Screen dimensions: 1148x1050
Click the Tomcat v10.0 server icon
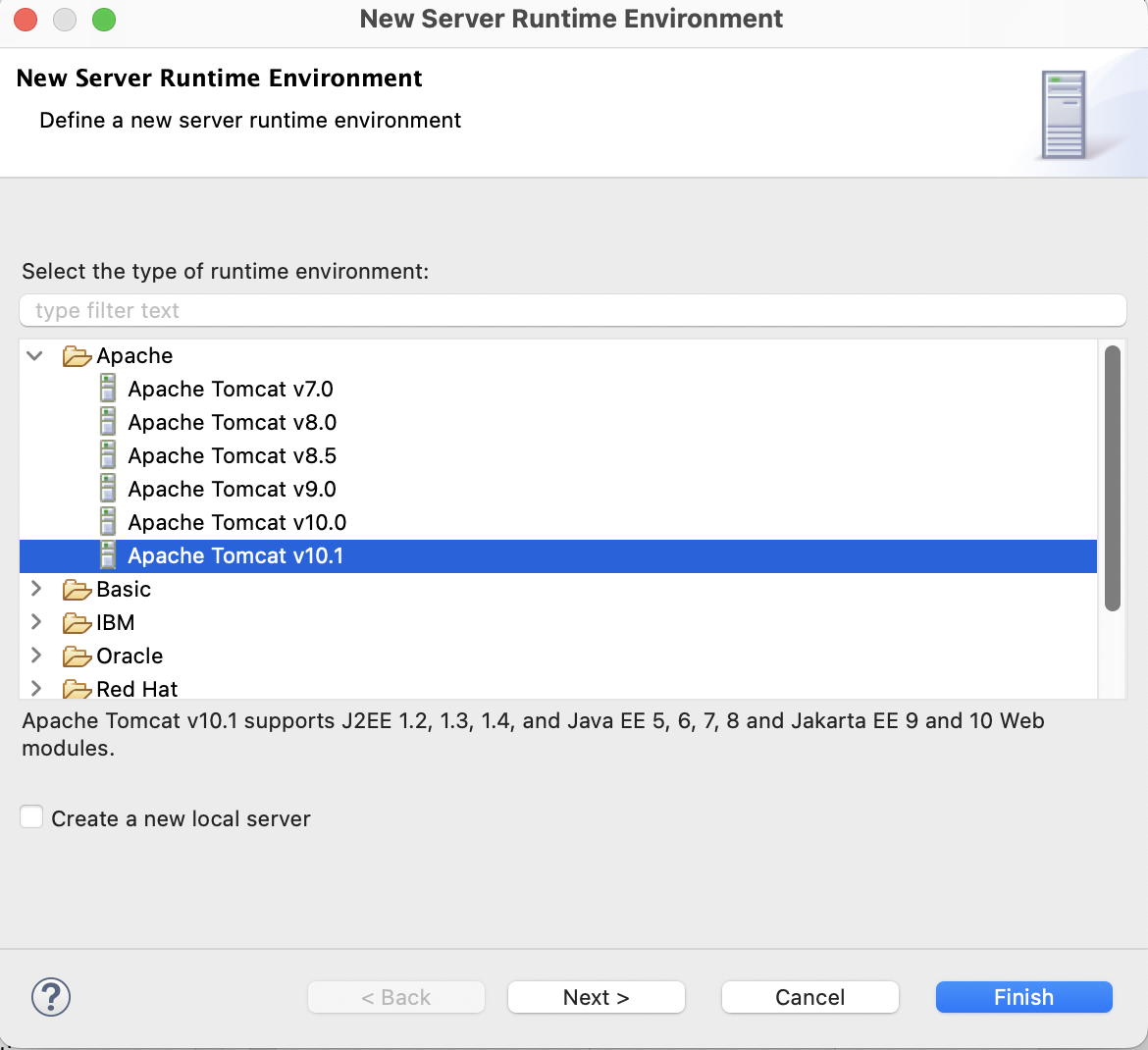tap(108, 522)
